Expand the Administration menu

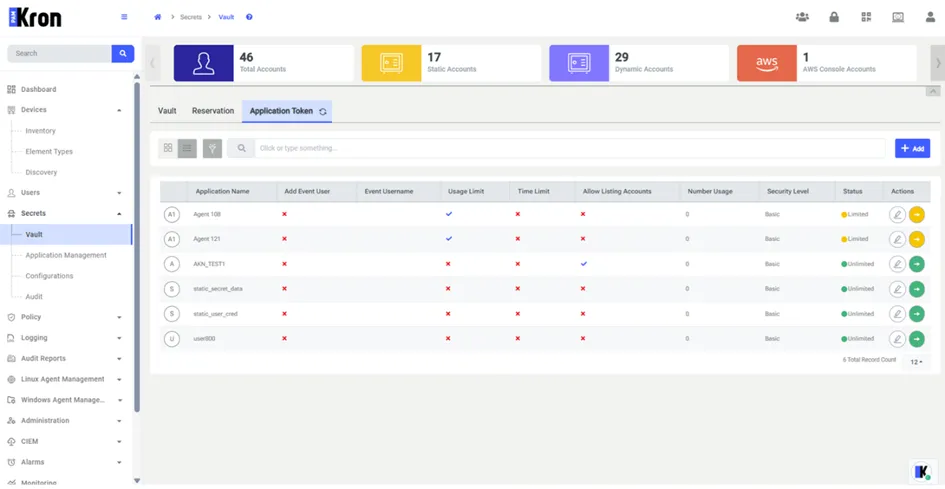(x=119, y=421)
